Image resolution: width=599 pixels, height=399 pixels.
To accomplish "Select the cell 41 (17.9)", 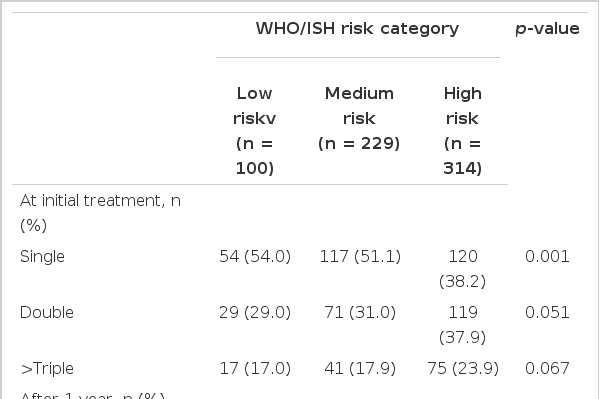I will 360,369.
